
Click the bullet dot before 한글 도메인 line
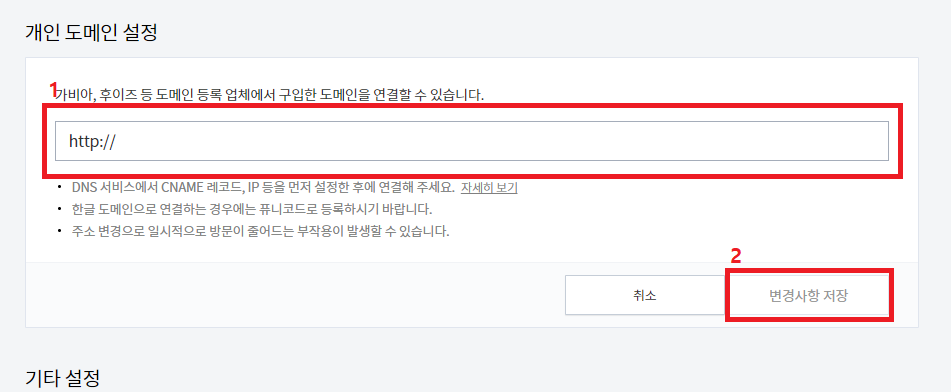point(58,210)
